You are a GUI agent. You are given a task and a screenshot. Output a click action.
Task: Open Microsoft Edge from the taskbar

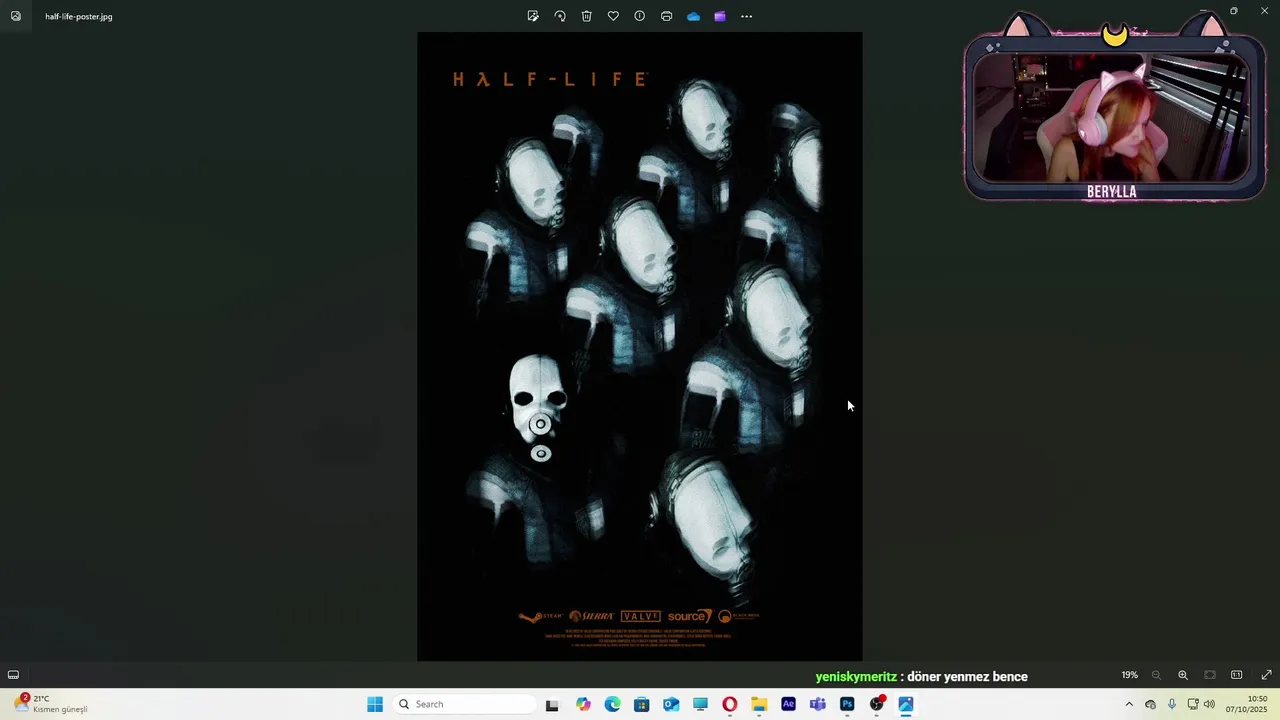pos(612,704)
